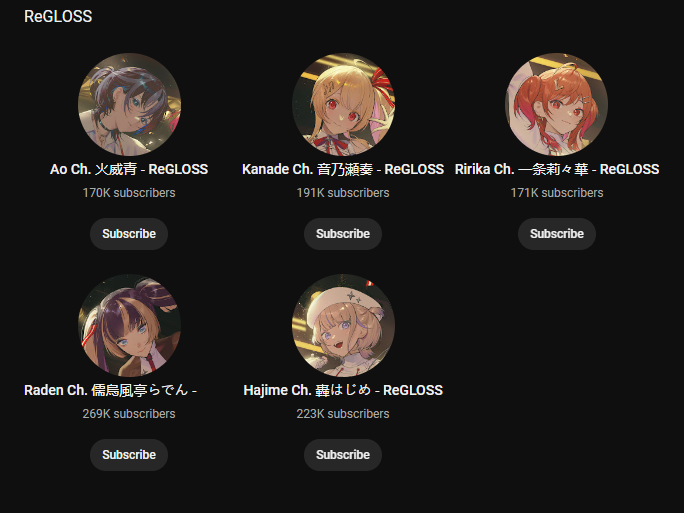The image size is (684, 513).
Task: Select the 170K subscribers text
Action: pos(129,193)
